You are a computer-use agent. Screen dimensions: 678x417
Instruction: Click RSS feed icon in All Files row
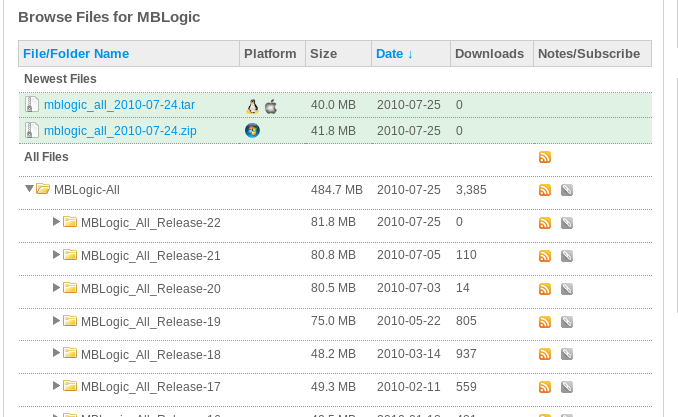click(545, 157)
